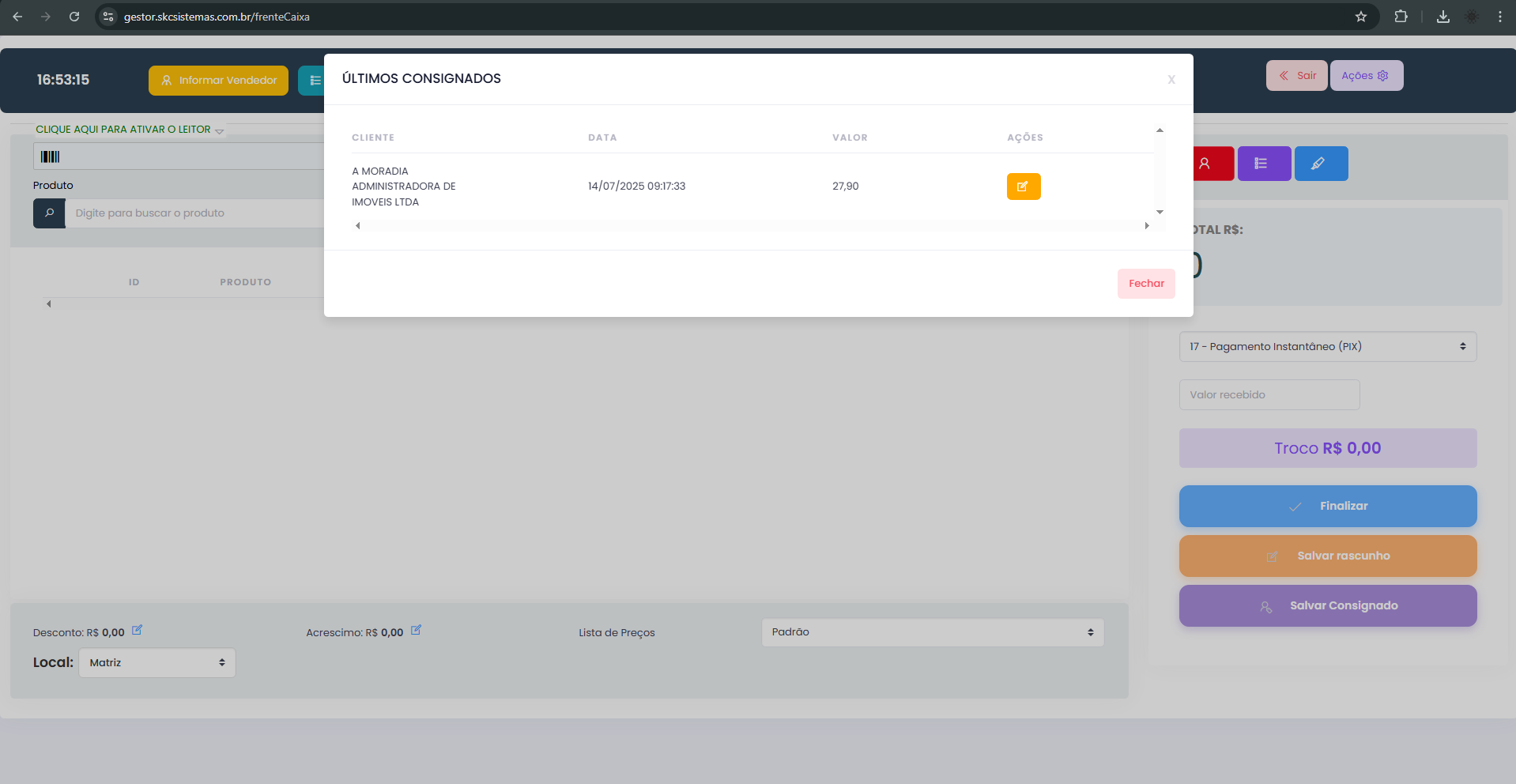Click the Sair button
The image size is (1516, 784).
1296,76
